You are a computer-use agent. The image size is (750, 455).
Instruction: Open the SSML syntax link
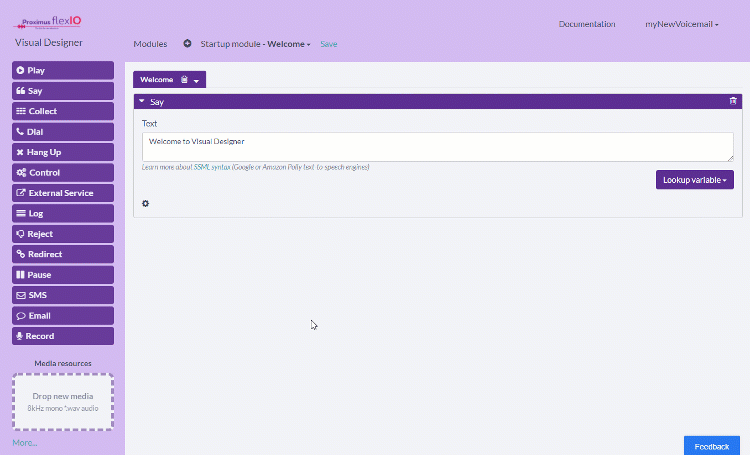pyautogui.click(x=212, y=167)
